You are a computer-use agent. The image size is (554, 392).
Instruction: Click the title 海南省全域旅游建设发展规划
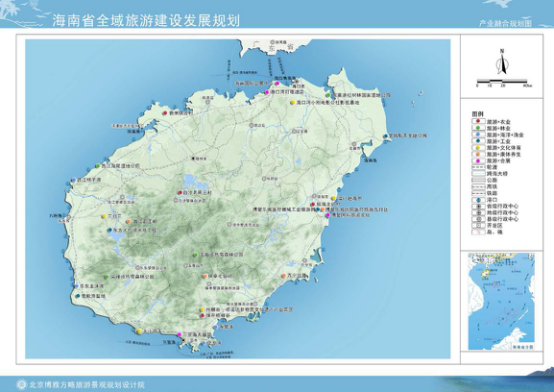coord(146,21)
